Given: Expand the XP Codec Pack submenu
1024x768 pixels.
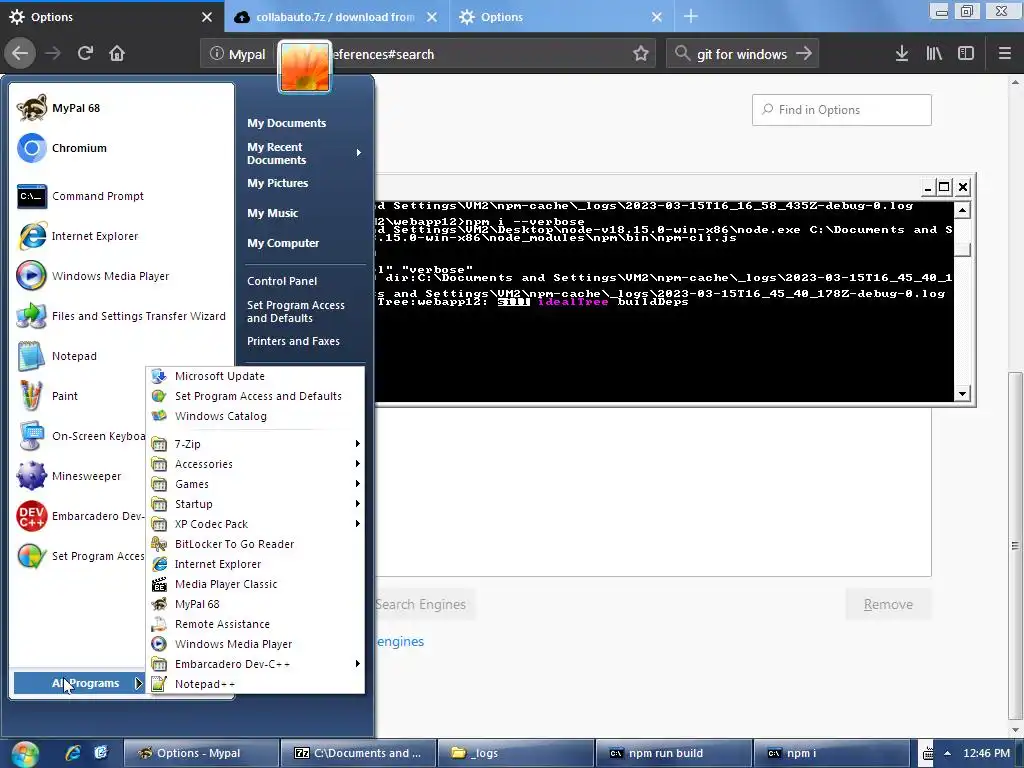Looking at the screenshot, I should pos(255,524).
